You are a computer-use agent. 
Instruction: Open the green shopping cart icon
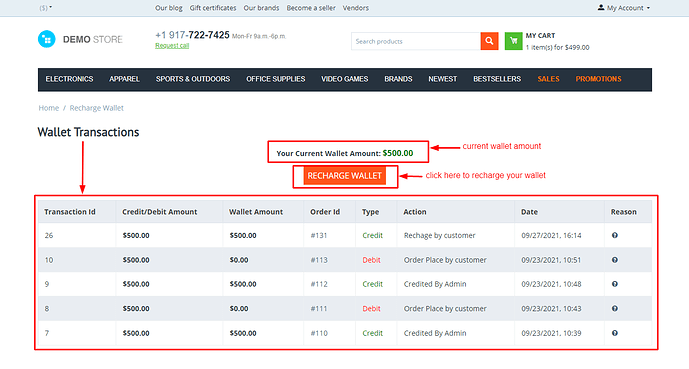(x=513, y=41)
